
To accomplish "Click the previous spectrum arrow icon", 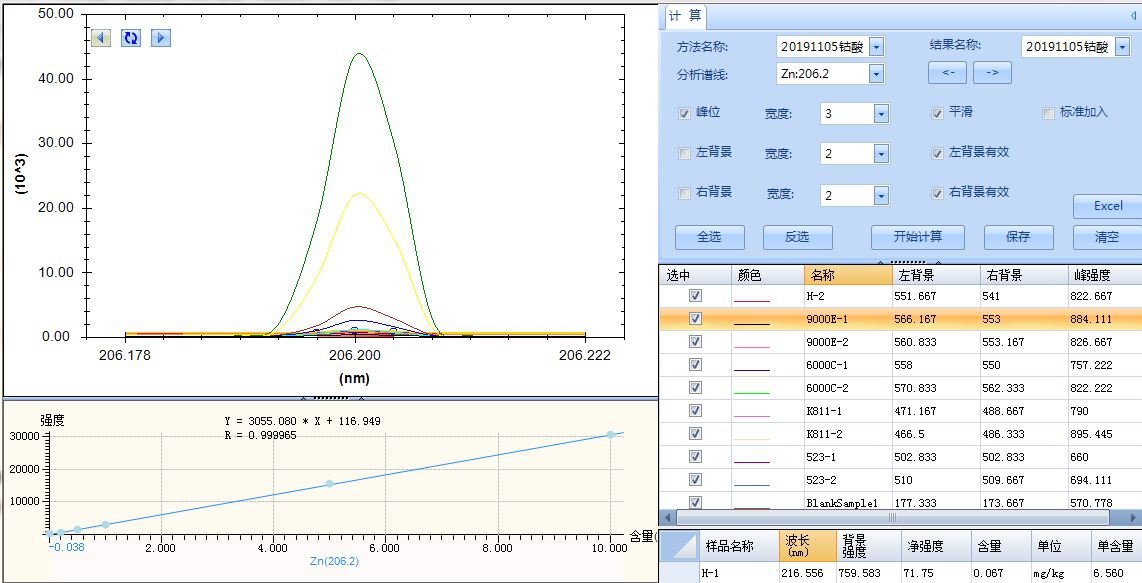I will click(x=100, y=38).
